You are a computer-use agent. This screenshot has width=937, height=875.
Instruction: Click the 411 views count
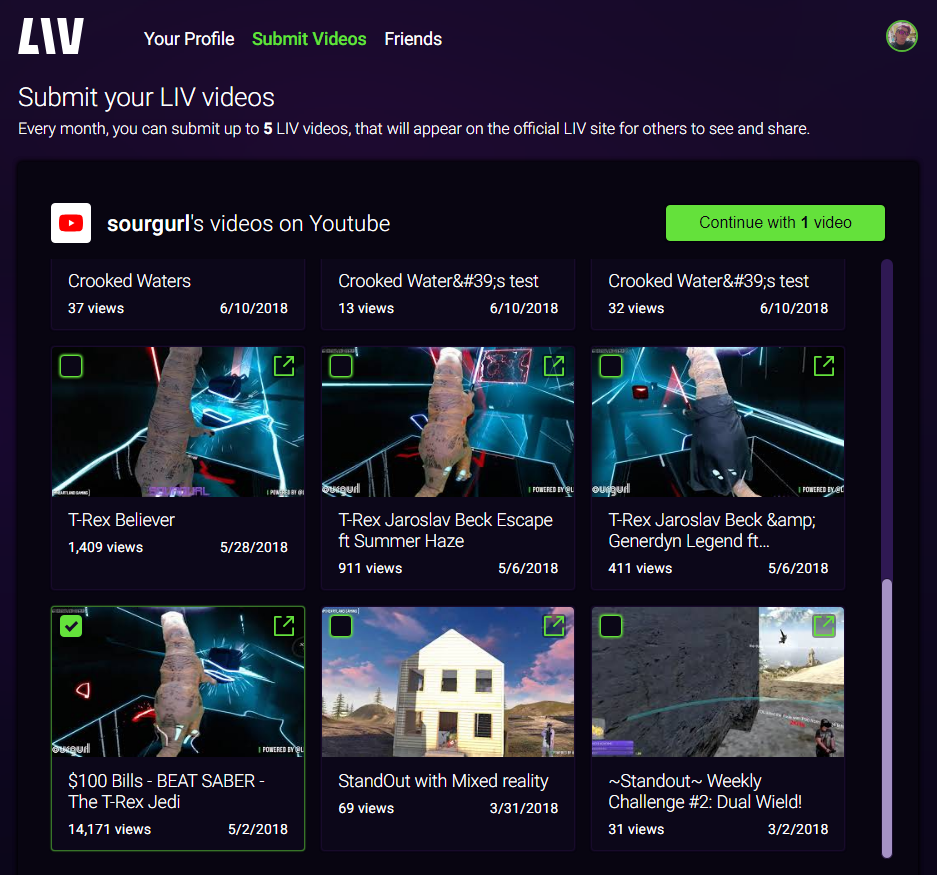pos(640,568)
